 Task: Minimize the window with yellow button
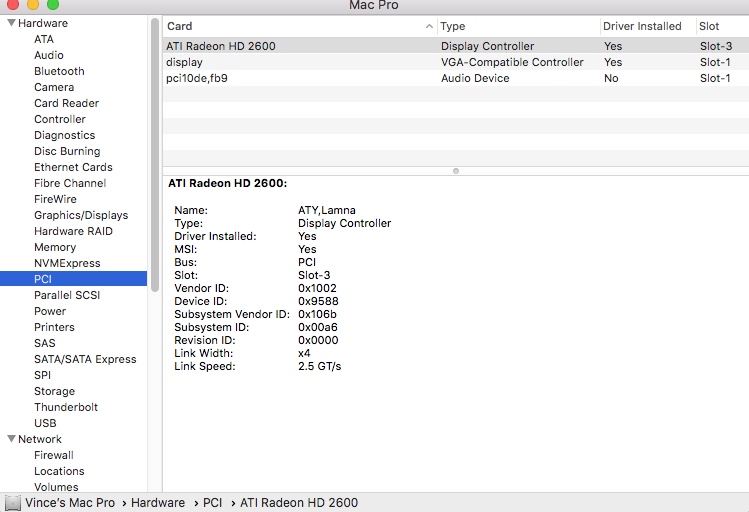pyautogui.click(x=33, y=4)
